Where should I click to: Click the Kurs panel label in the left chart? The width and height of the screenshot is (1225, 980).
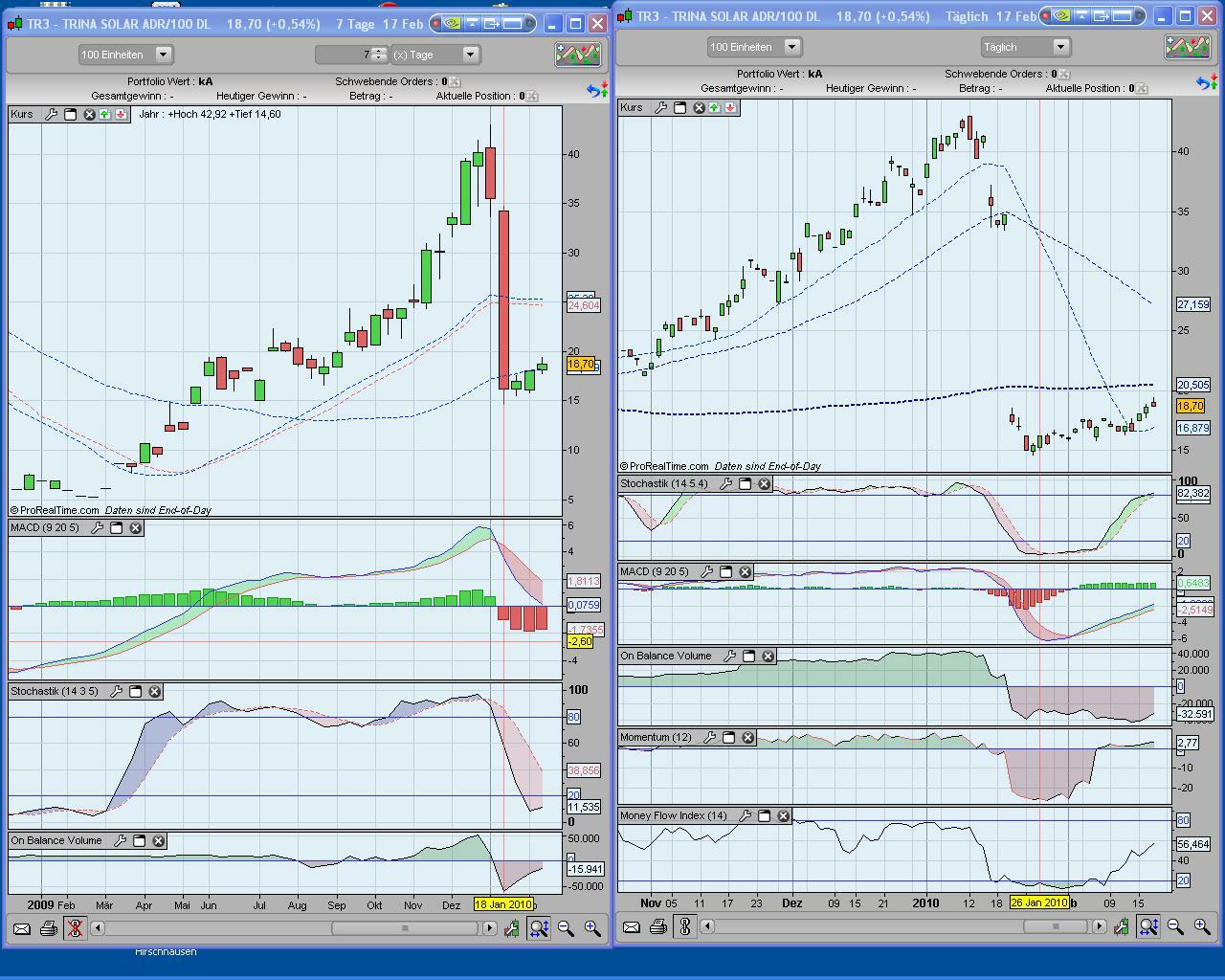(x=22, y=114)
